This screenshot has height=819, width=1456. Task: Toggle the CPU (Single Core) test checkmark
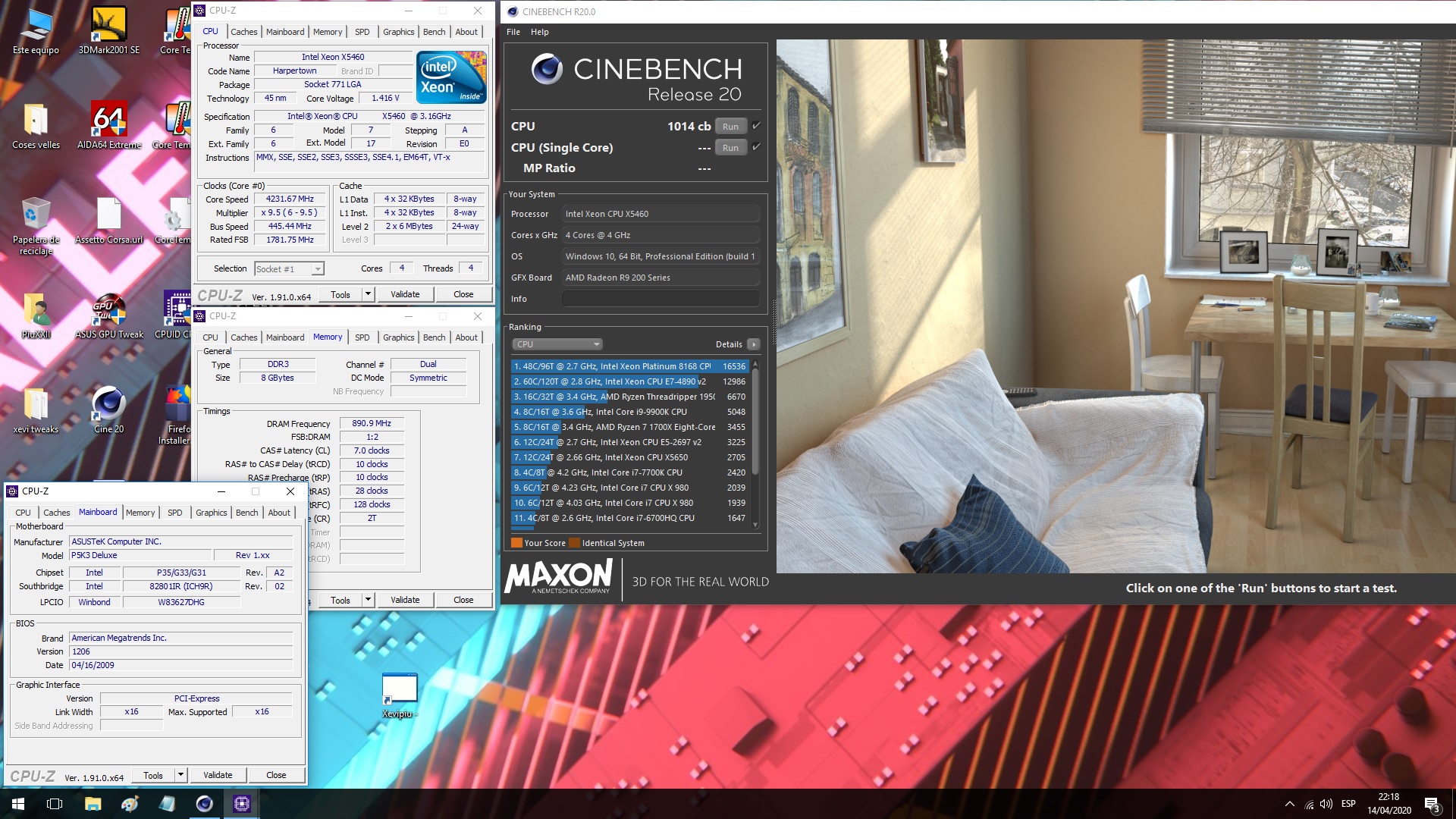click(x=756, y=147)
